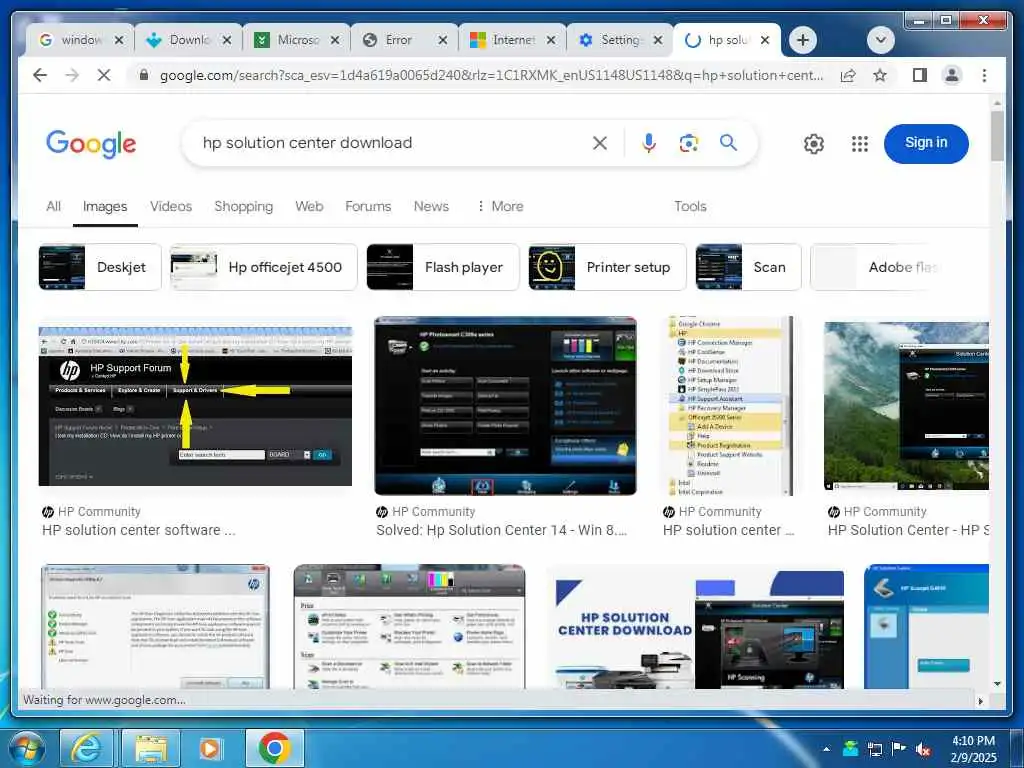Share this page from the address bar
The image size is (1024, 768).
pyautogui.click(x=848, y=75)
